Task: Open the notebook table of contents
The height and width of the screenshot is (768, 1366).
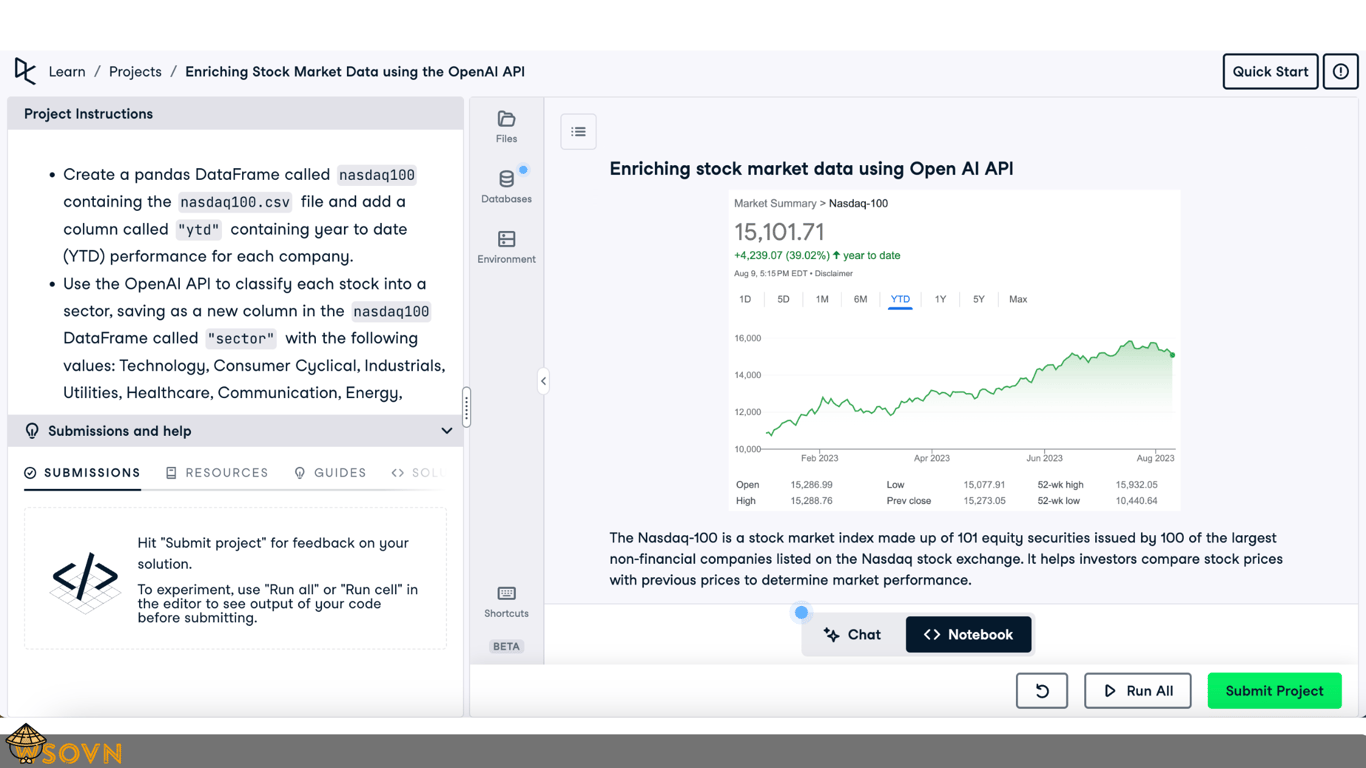Action: coord(578,131)
